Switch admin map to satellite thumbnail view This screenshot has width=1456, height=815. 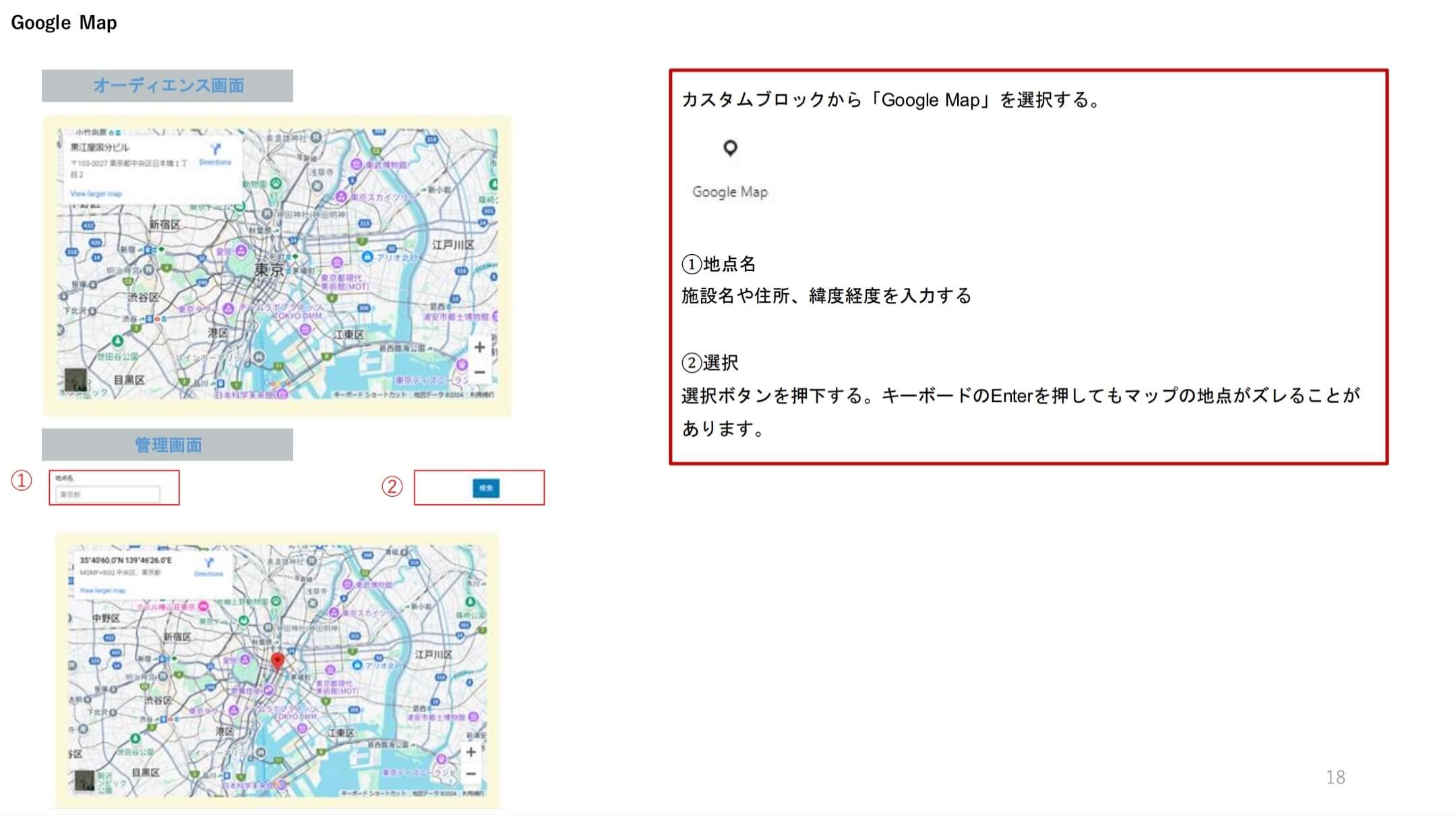pyautogui.click(x=84, y=781)
